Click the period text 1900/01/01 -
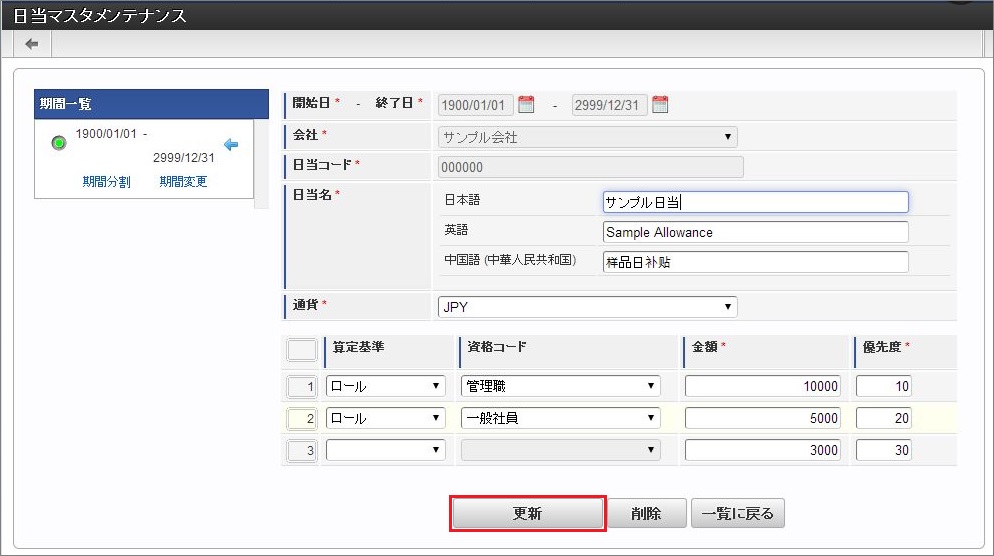 (x=112, y=134)
